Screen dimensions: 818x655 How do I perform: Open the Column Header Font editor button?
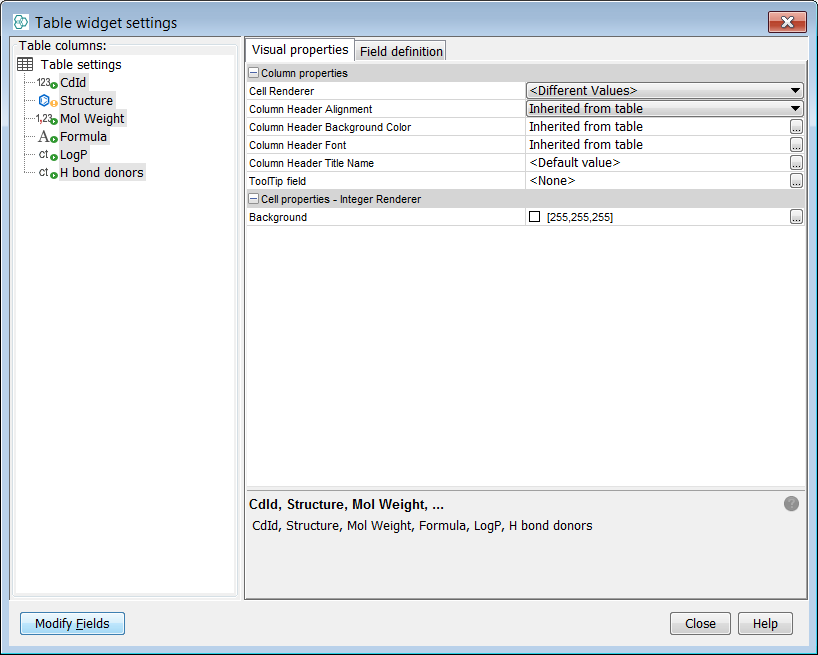[x=796, y=145]
